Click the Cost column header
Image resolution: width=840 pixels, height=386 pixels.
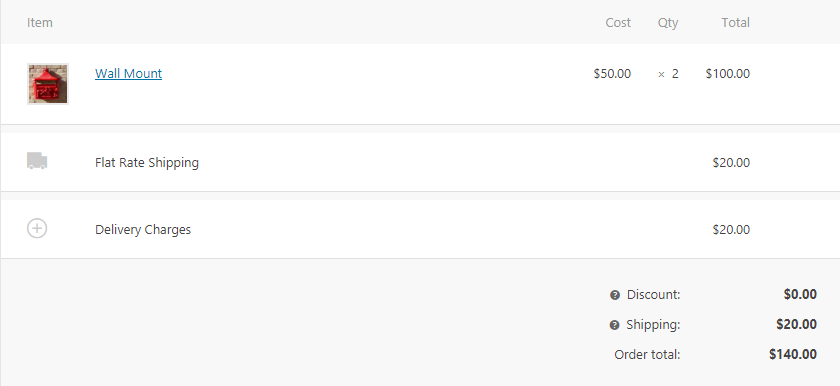618,22
